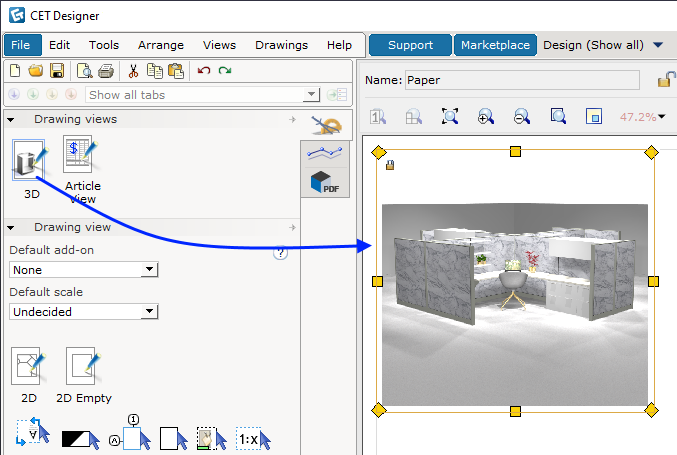Open print preview
This screenshot has height=455, width=677.
(x=84, y=71)
